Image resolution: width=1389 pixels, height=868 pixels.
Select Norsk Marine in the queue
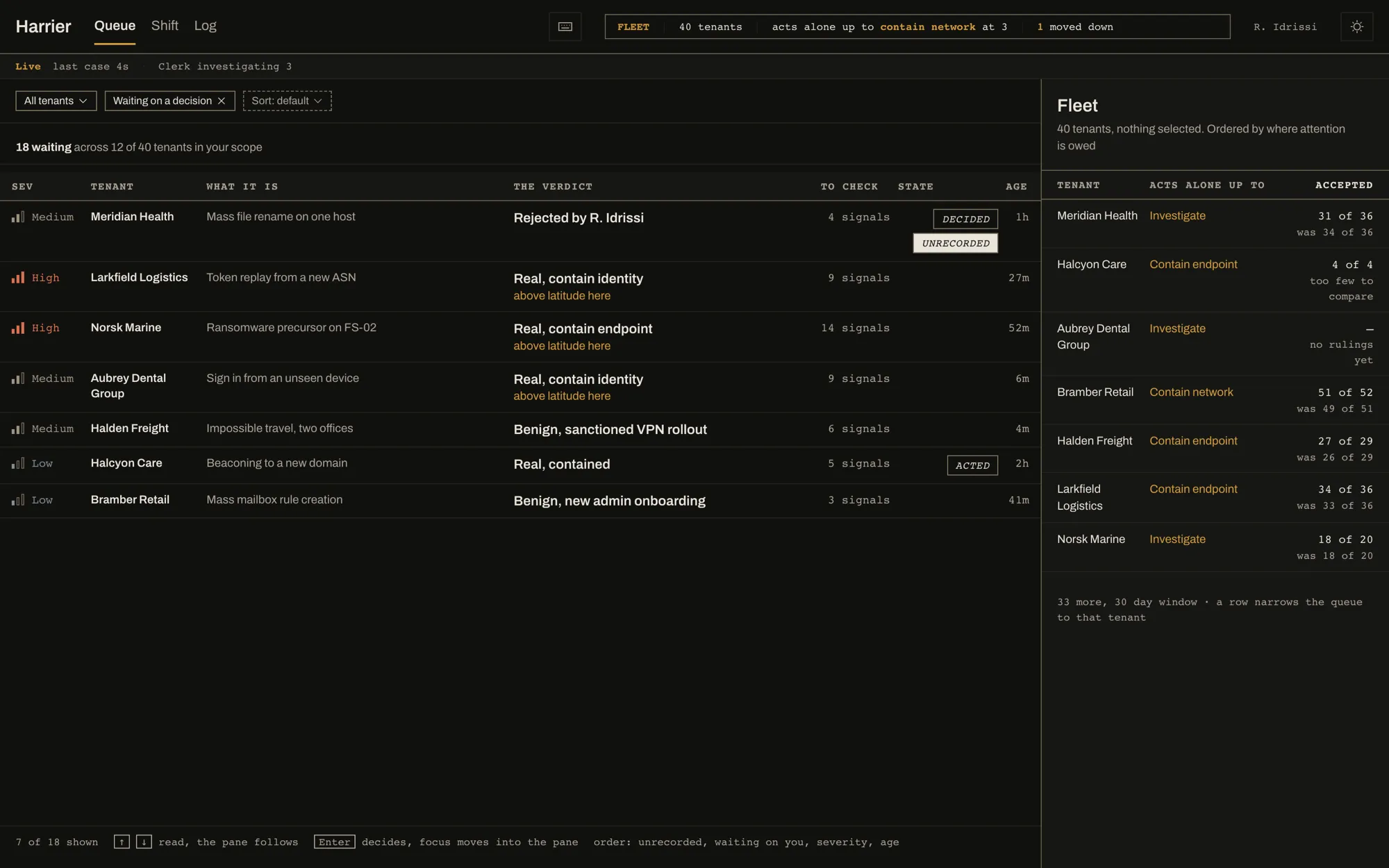[520, 337]
